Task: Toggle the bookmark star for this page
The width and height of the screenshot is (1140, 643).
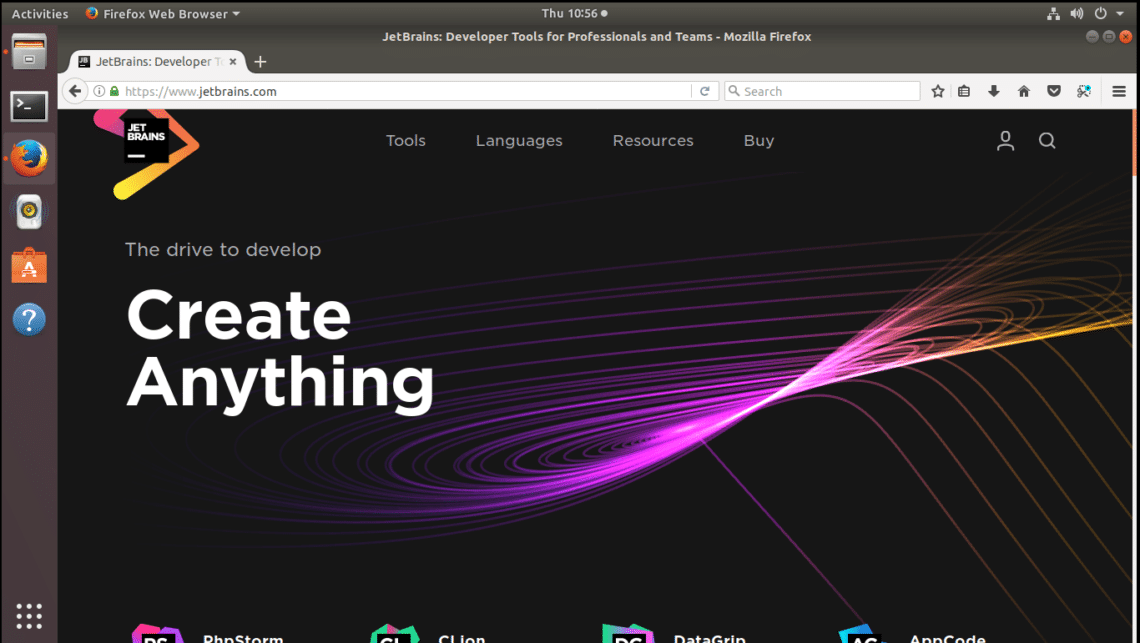Action: [937, 90]
